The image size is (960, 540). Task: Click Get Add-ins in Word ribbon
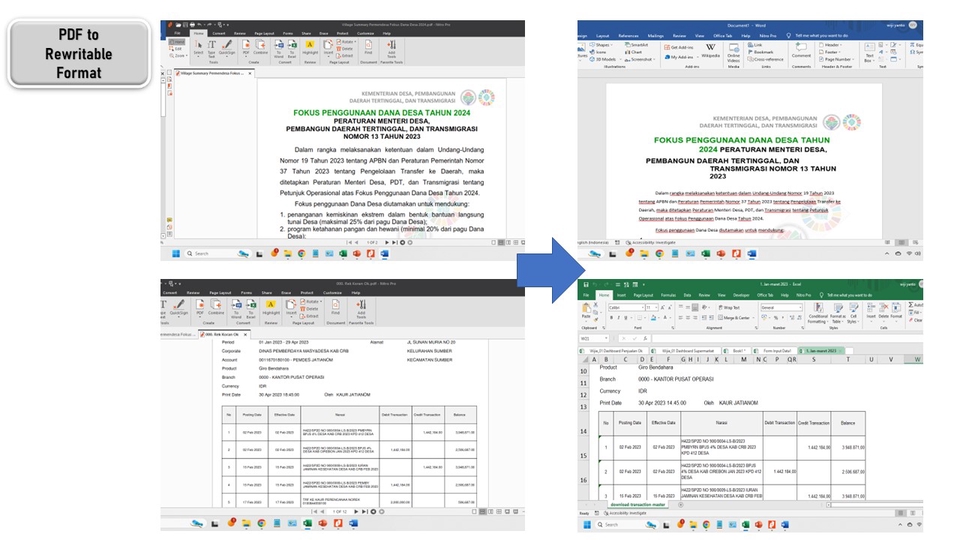pyautogui.click(x=679, y=47)
